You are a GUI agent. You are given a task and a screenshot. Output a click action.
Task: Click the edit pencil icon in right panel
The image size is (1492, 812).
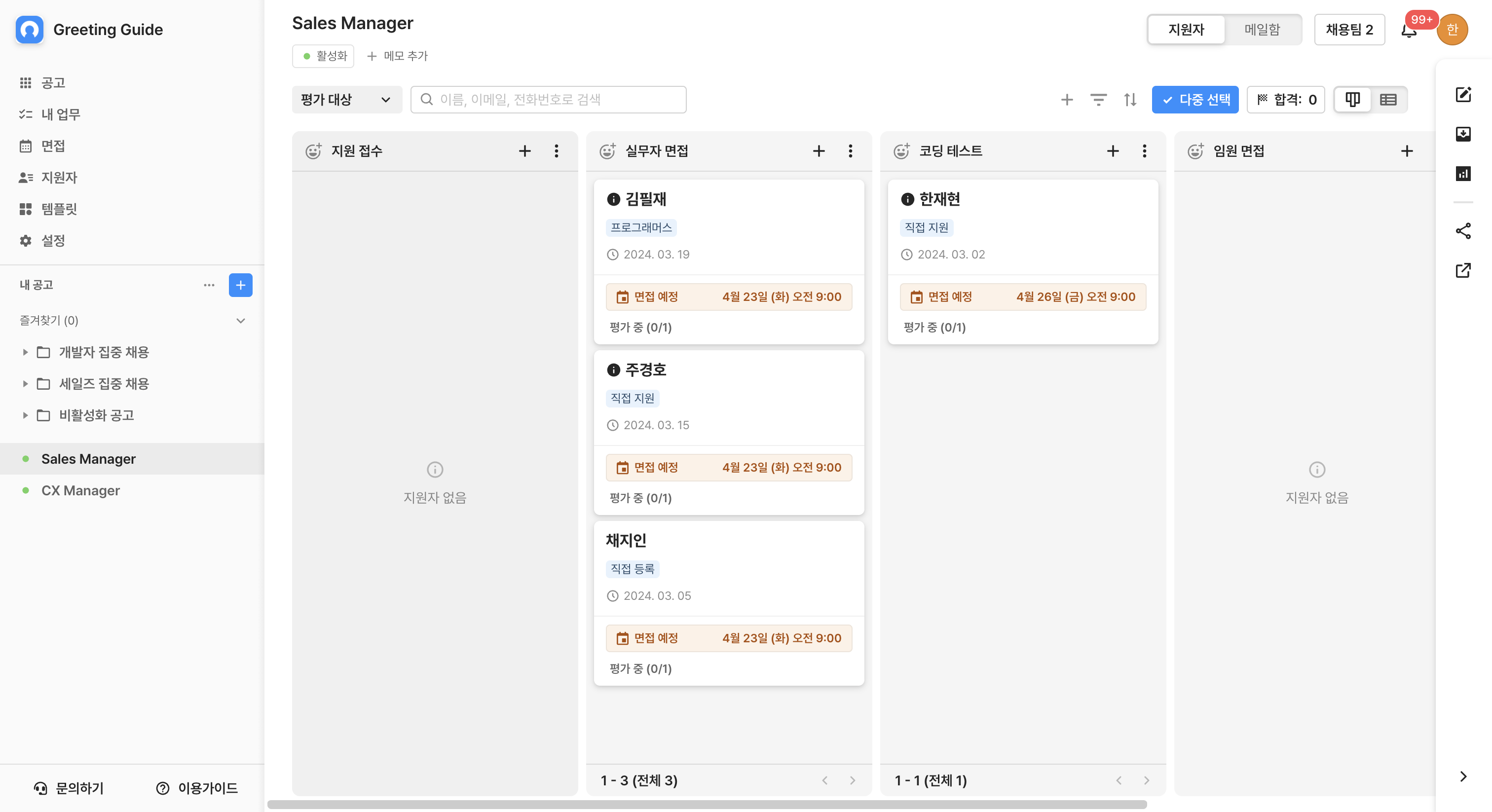coord(1463,94)
